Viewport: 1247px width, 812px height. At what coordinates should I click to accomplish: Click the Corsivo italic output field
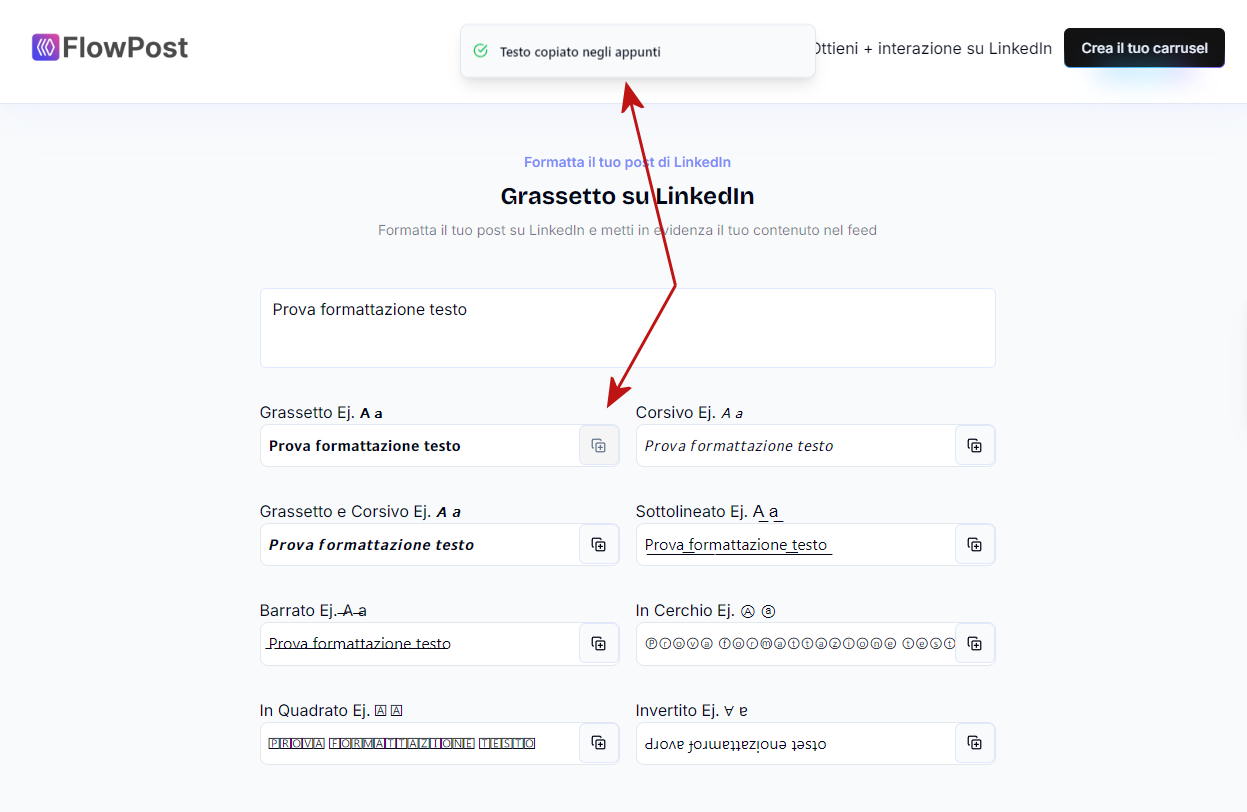(x=795, y=446)
